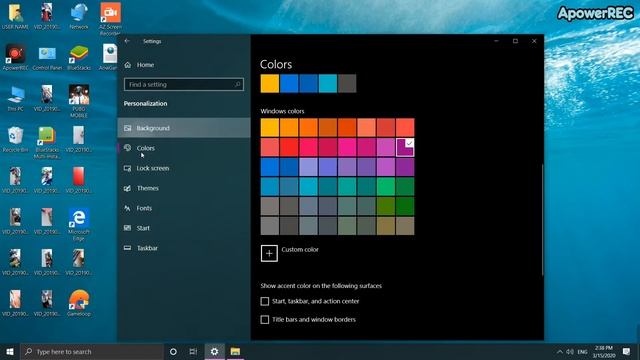This screenshot has height=360, width=640.
Task: Open Task View on the taskbar
Action: [x=193, y=351]
